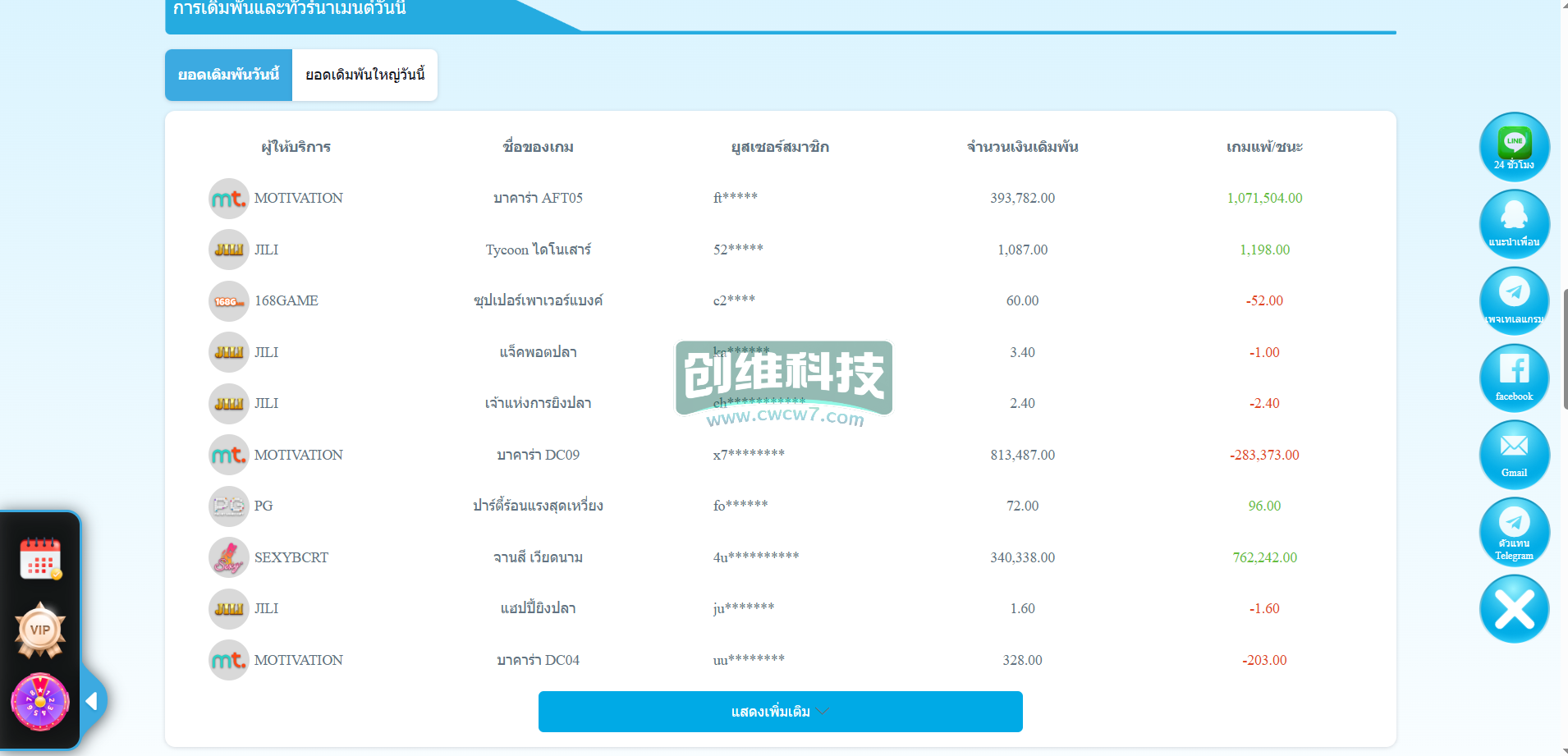Open the Telegram page icon
Viewport: 1568px width, 756px height.
(x=1514, y=300)
